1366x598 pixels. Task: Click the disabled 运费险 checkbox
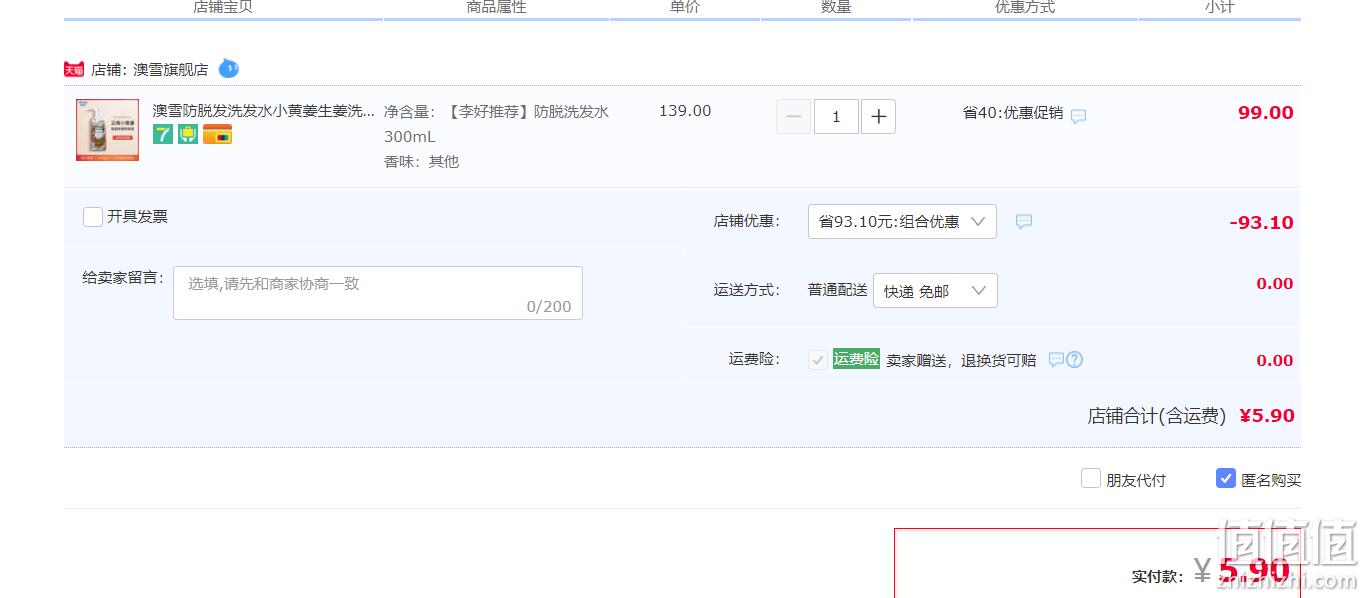[x=818, y=360]
